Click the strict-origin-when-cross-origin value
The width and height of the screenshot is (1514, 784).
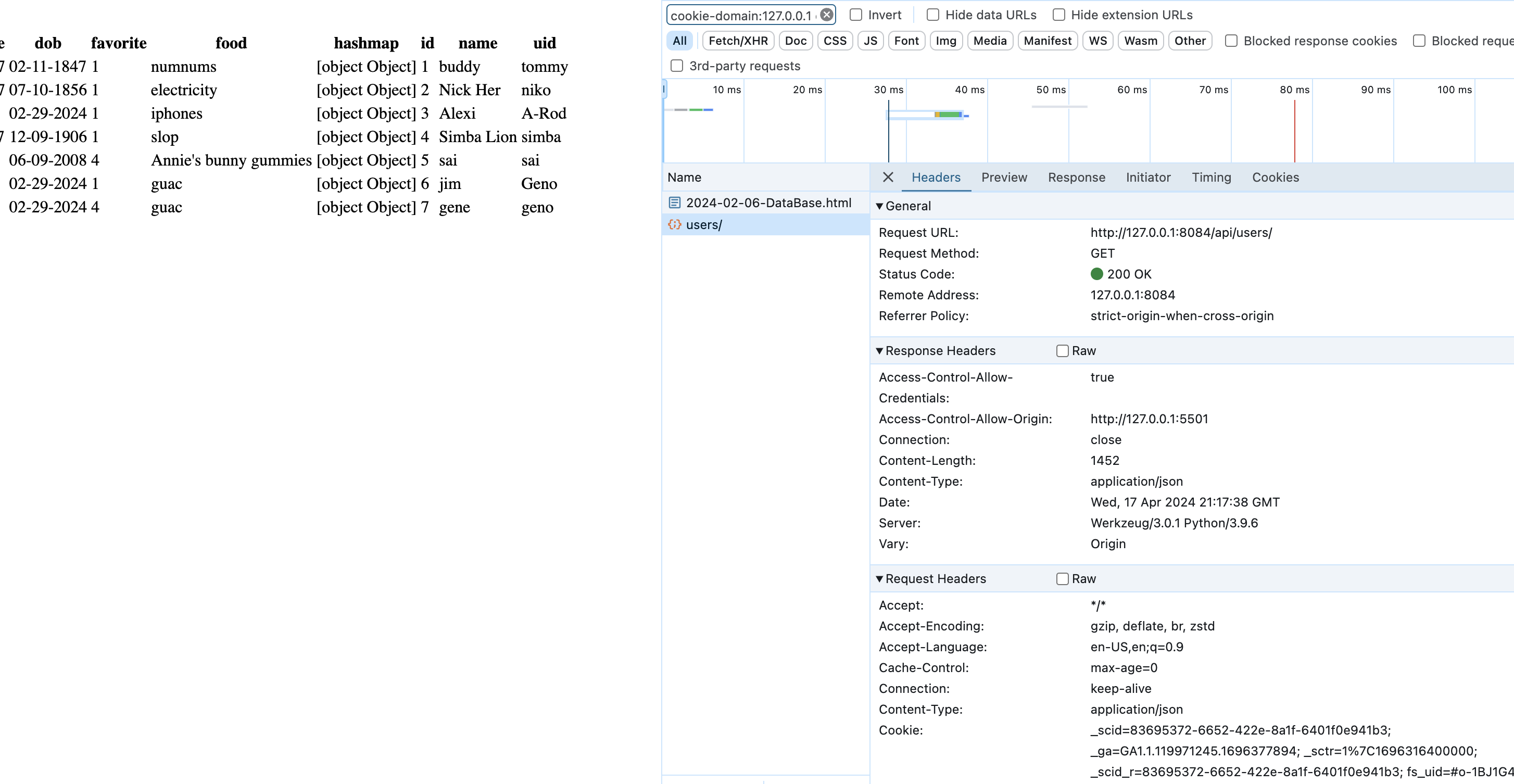(1182, 316)
